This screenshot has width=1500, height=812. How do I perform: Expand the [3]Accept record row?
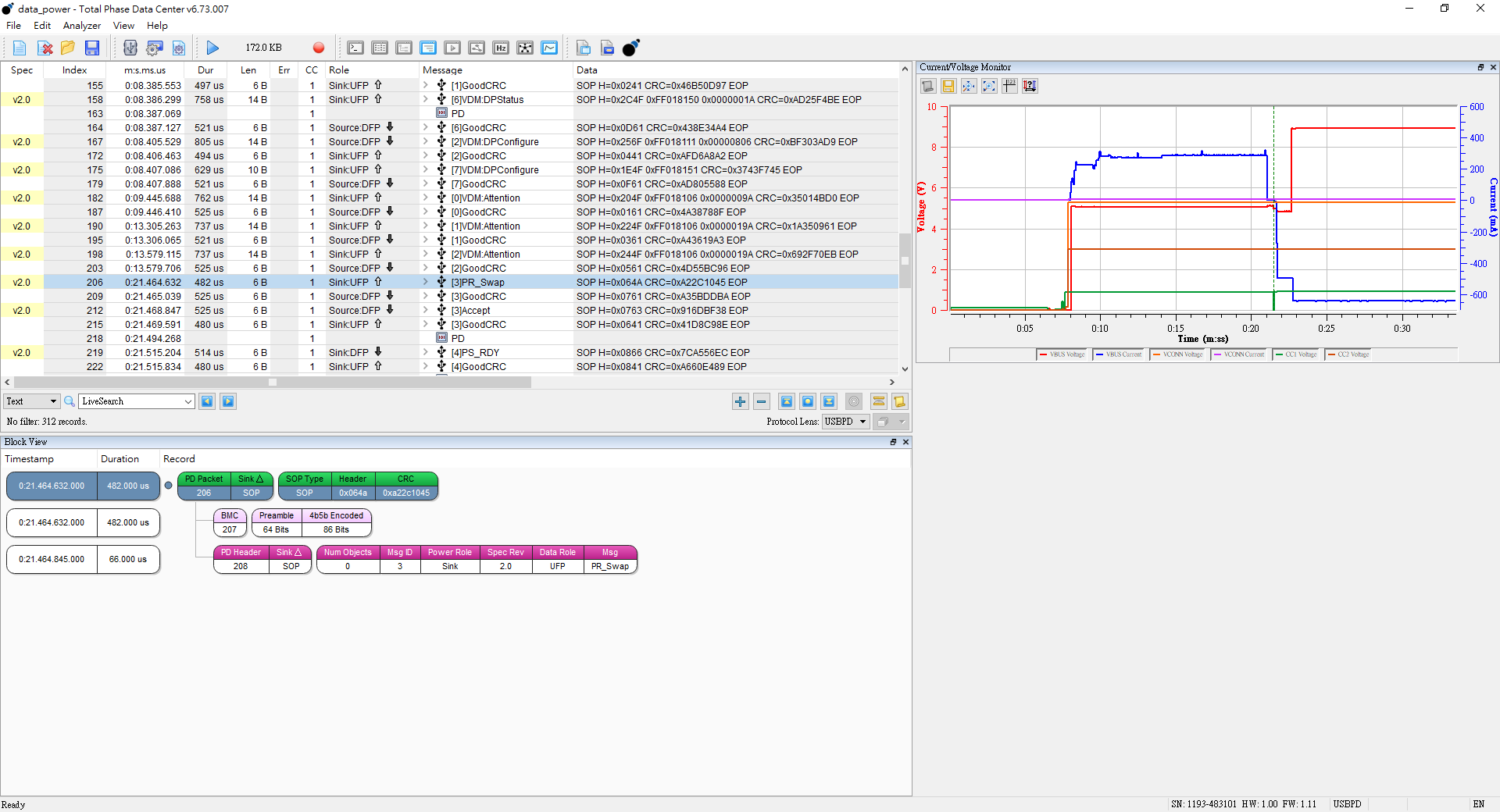coord(426,310)
